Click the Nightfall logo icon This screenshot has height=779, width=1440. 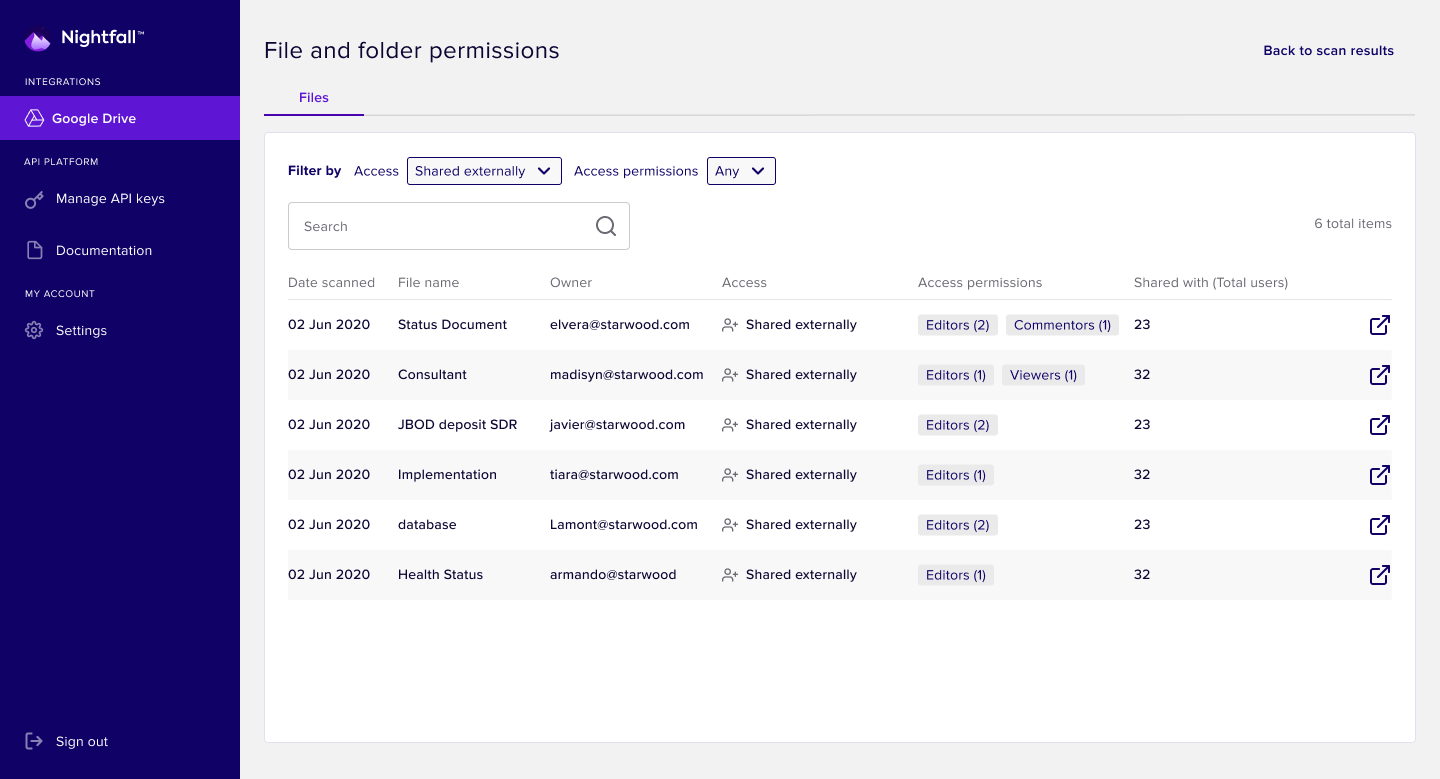[x=37, y=40]
